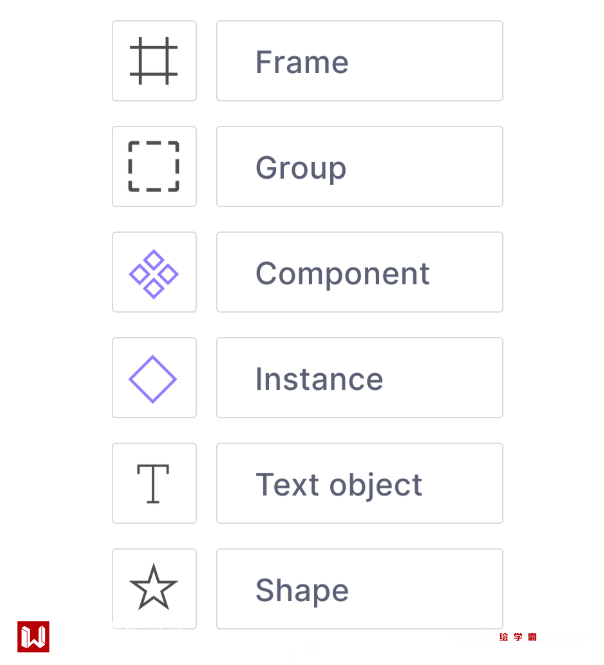
Task: Click the Group label box
Action: pyautogui.click(x=359, y=166)
